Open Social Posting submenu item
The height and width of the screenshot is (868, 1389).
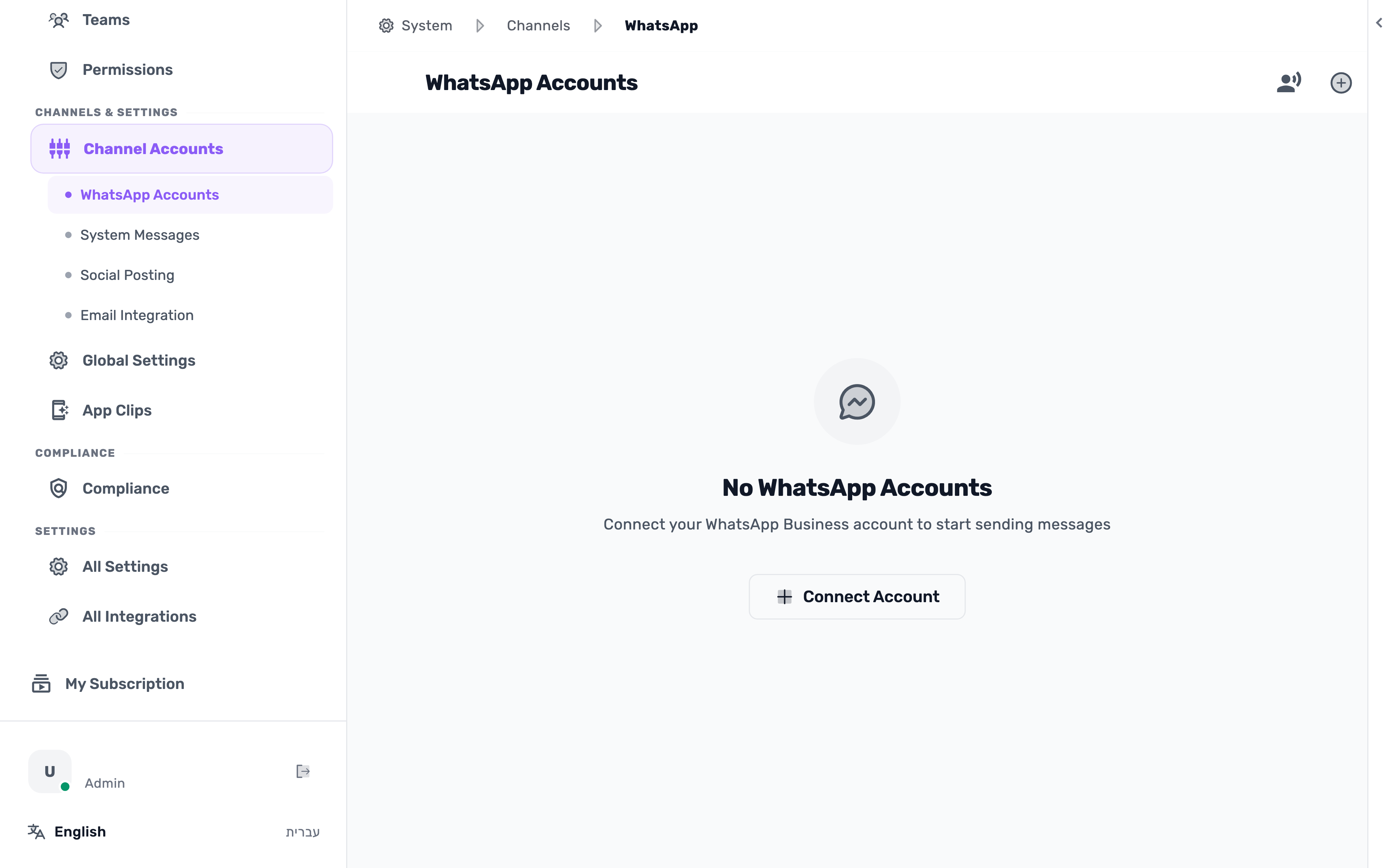190,276
